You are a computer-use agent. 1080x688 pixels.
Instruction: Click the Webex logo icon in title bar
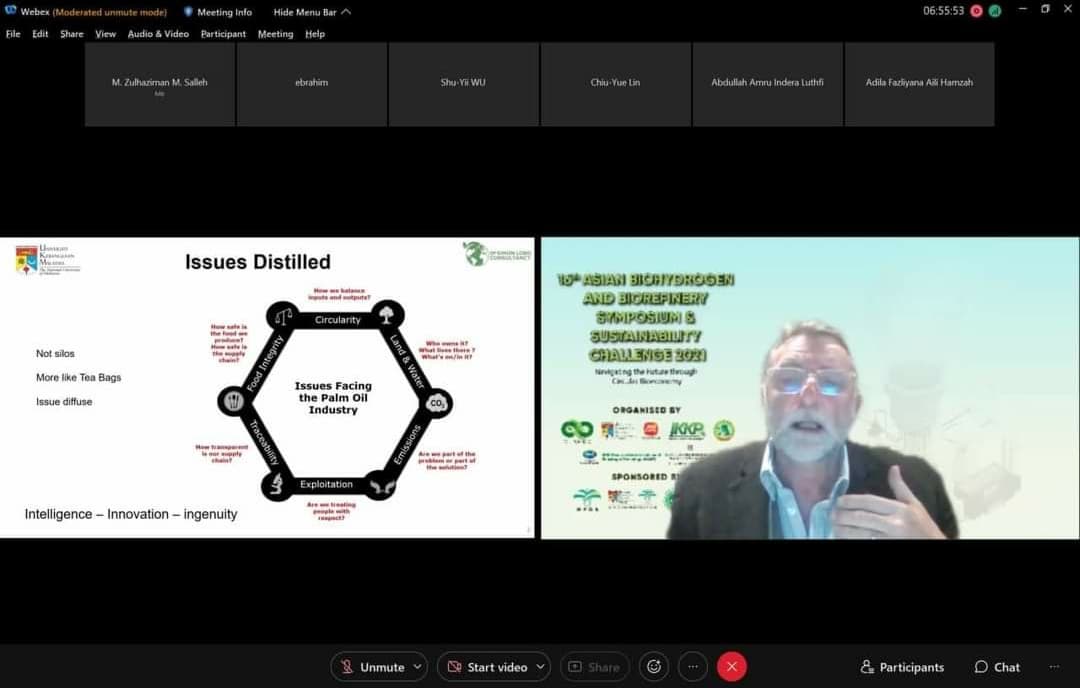pyautogui.click(x=10, y=11)
